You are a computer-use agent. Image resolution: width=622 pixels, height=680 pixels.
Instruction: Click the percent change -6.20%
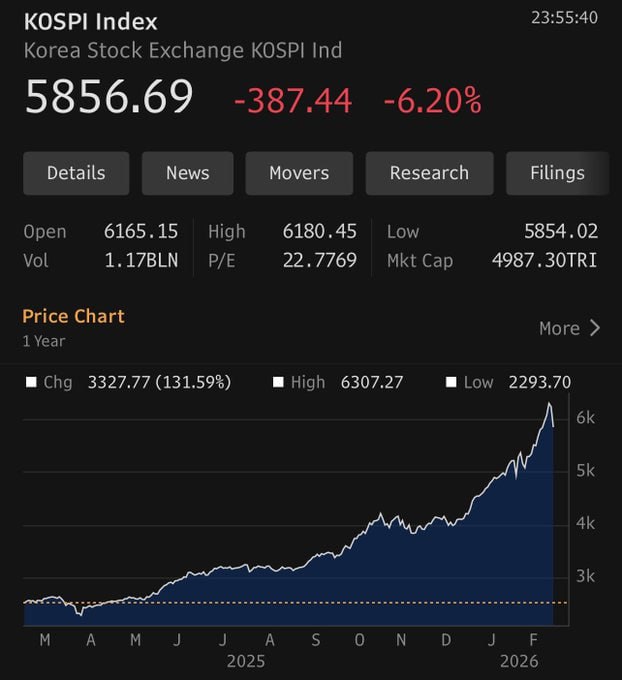click(432, 101)
